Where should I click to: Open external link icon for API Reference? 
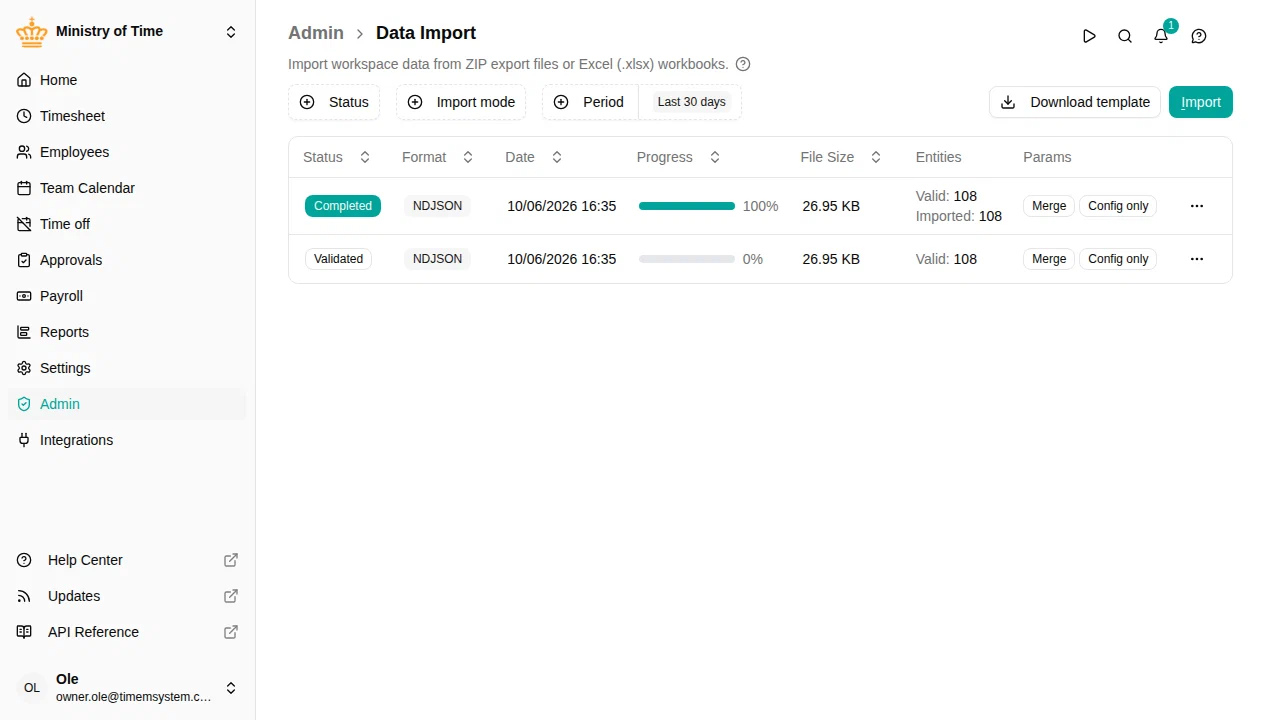click(231, 632)
